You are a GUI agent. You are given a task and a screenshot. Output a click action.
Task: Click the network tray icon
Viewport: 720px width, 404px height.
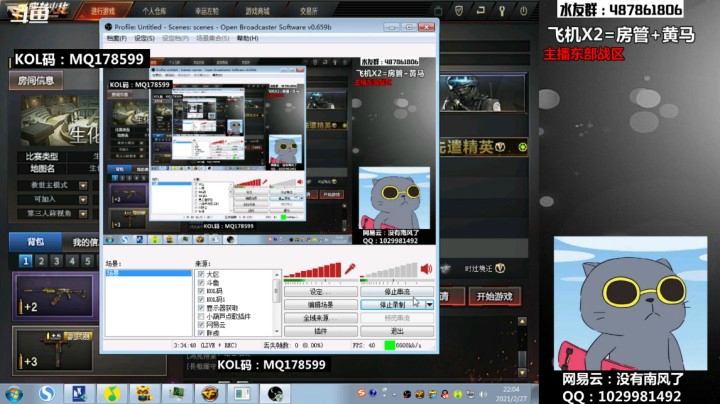(470, 394)
